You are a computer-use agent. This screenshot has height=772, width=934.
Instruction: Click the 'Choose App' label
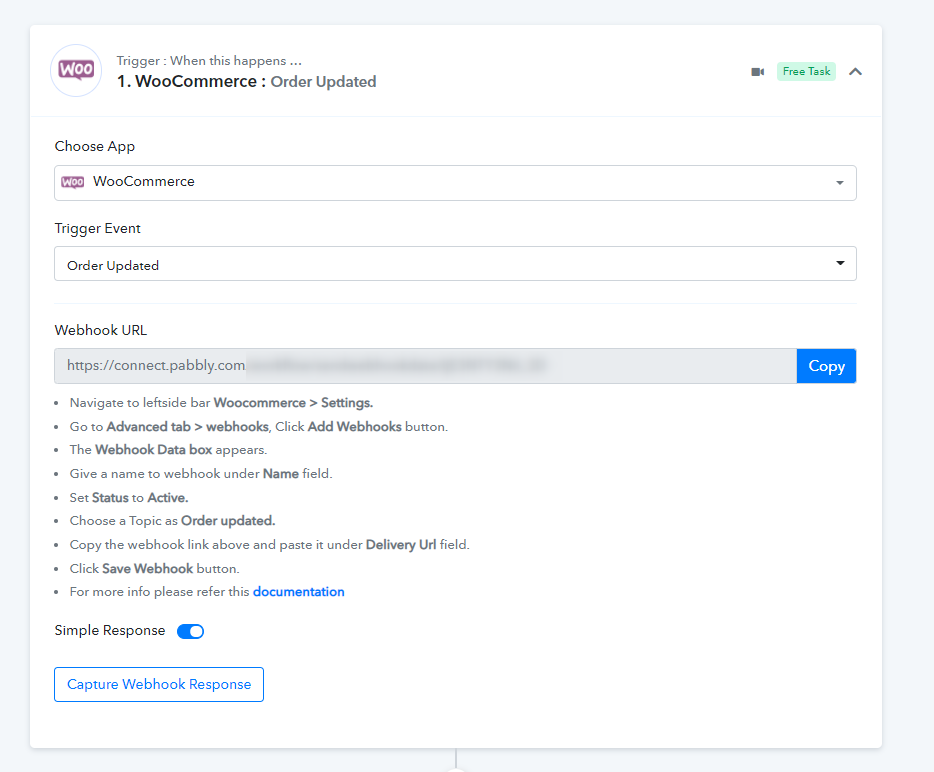pos(95,147)
